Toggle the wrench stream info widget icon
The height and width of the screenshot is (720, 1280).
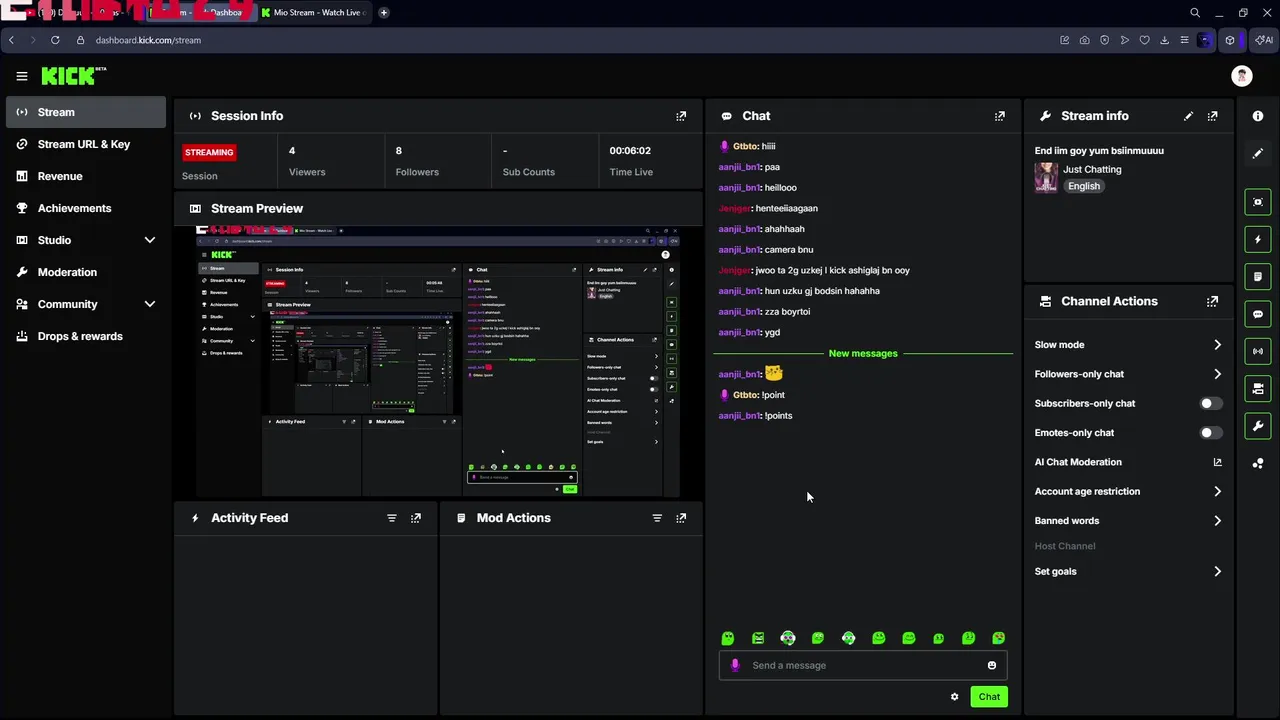pyautogui.click(x=1258, y=426)
